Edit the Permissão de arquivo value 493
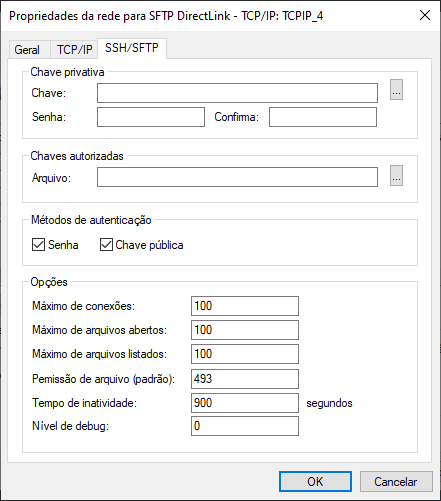The image size is (441, 501). click(x=245, y=379)
